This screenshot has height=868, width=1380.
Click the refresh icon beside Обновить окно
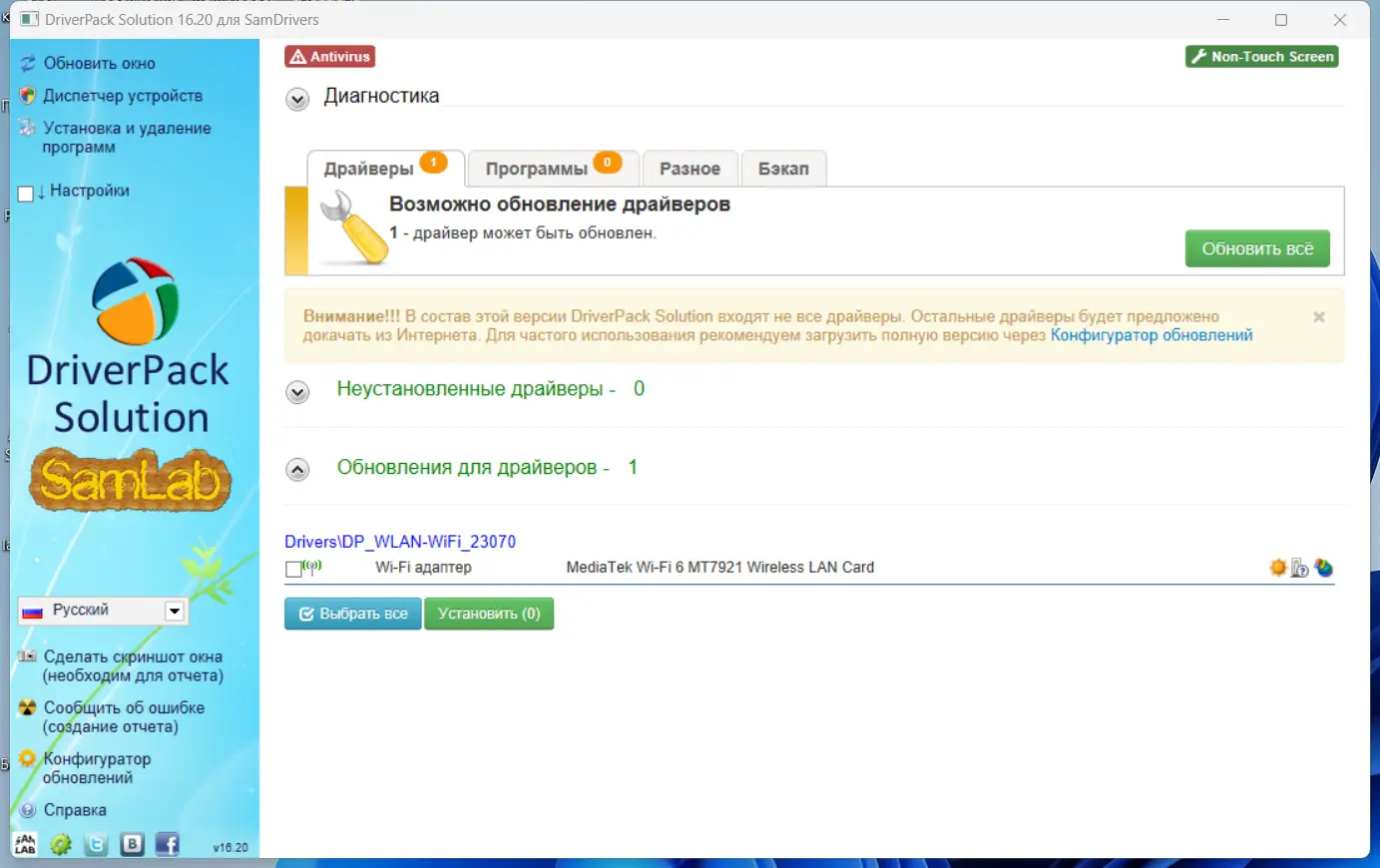tap(28, 64)
